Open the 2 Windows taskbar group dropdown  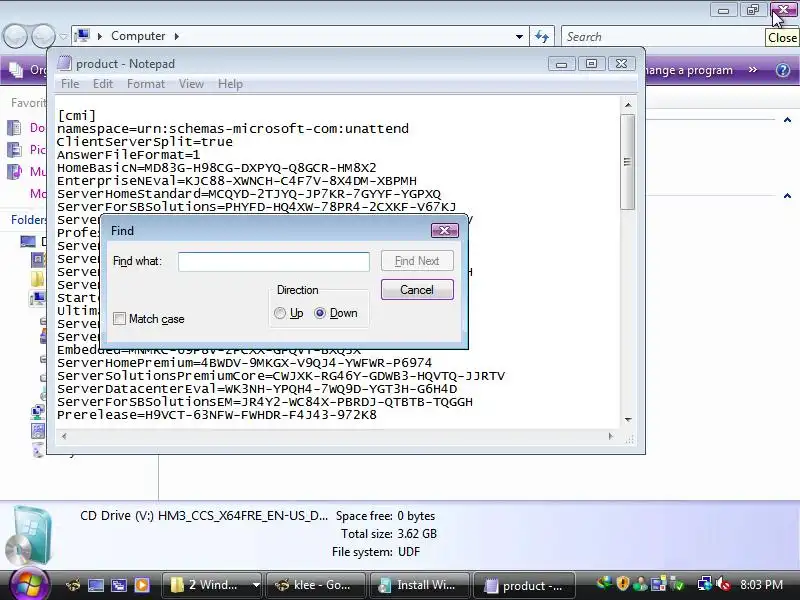click(256, 585)
